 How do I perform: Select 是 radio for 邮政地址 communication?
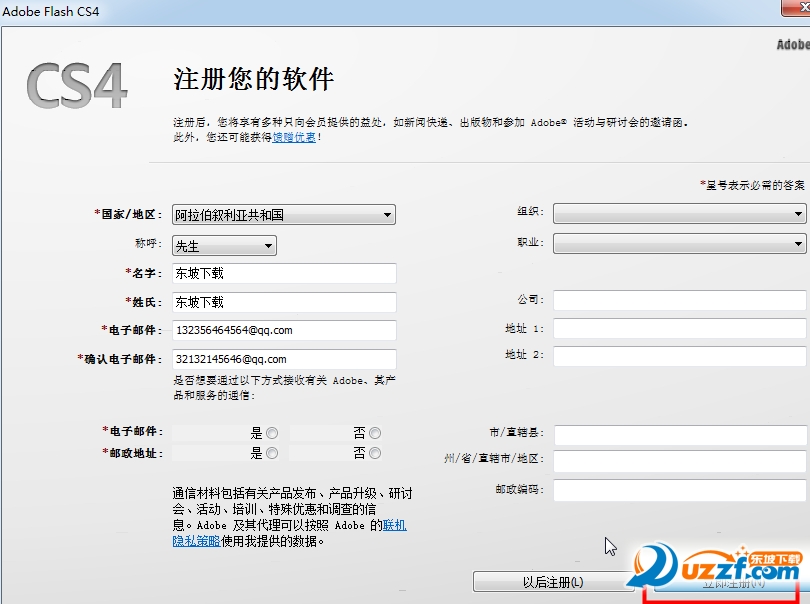[x=272, y=453]
